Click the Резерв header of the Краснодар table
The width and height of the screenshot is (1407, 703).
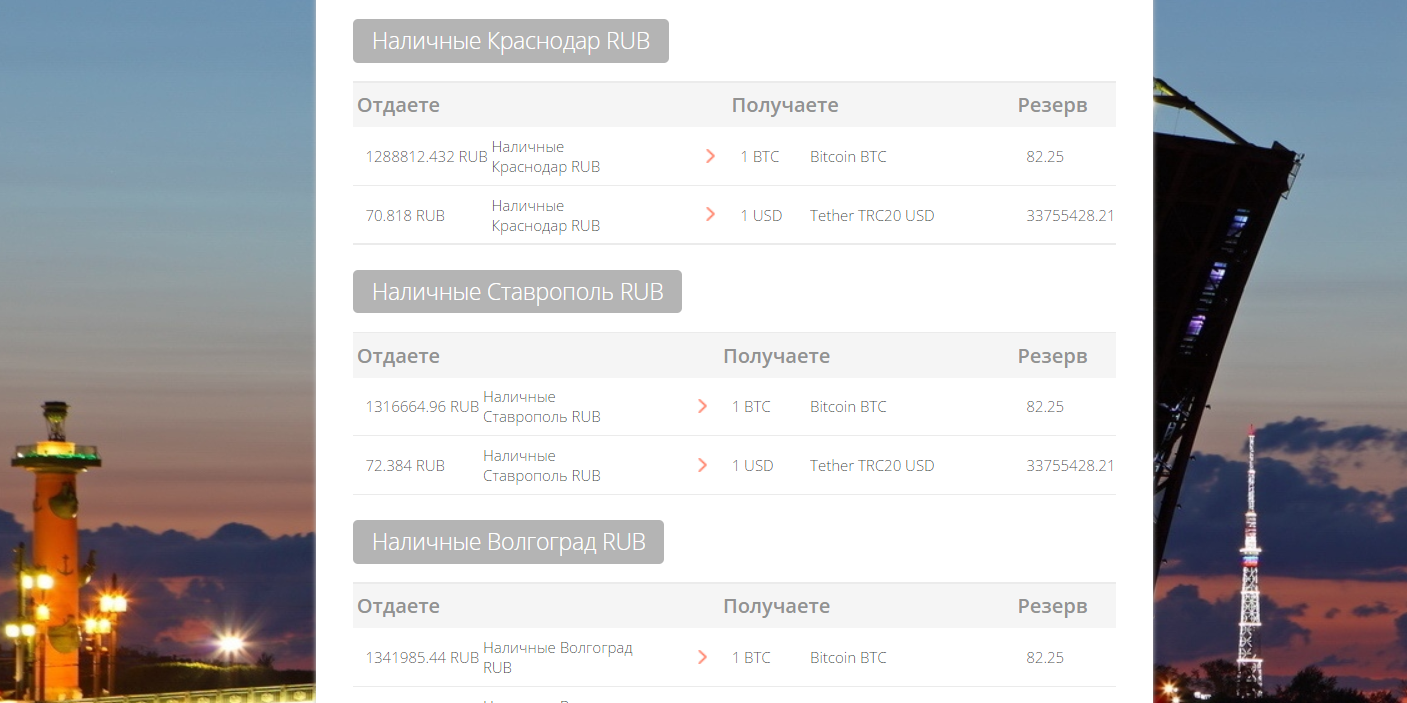pos(1052,105)
